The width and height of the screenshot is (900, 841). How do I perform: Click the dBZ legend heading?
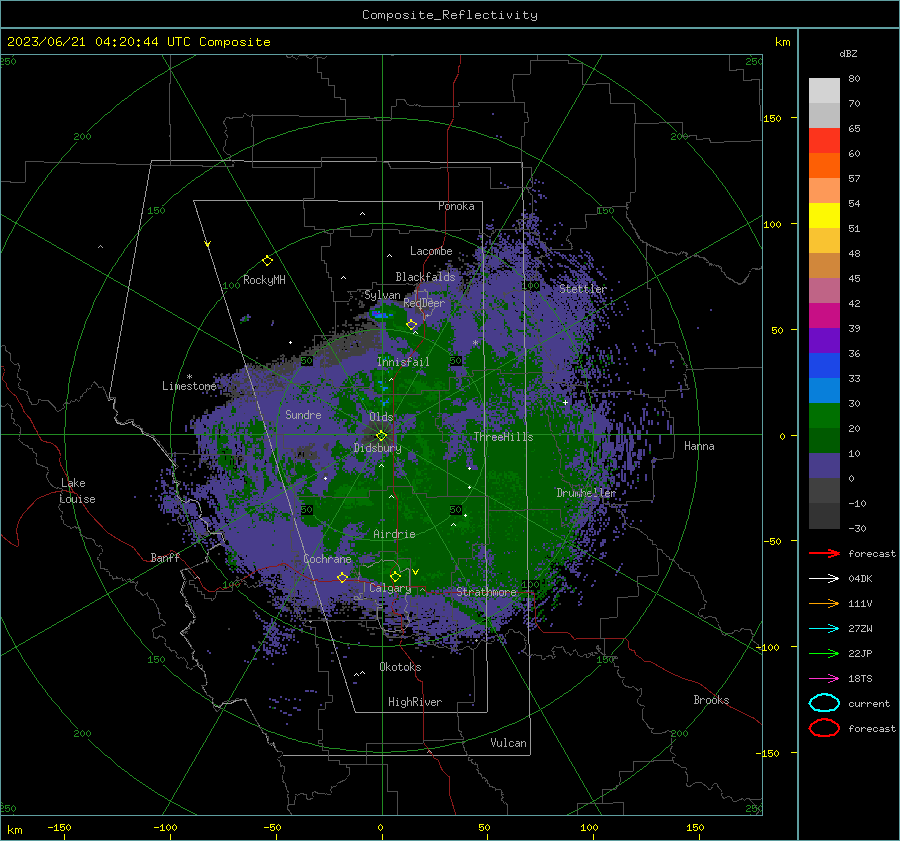click(x=848, y=53)
